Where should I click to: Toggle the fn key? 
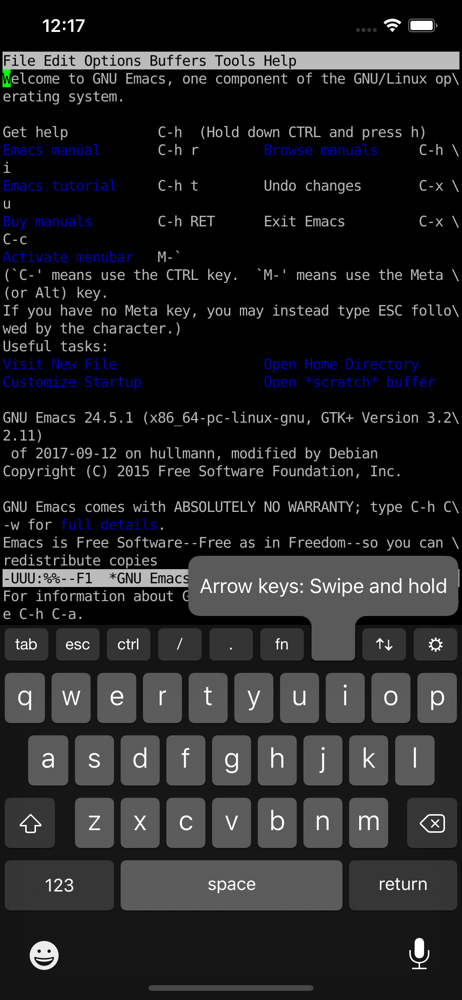click(x=281, y=644)
